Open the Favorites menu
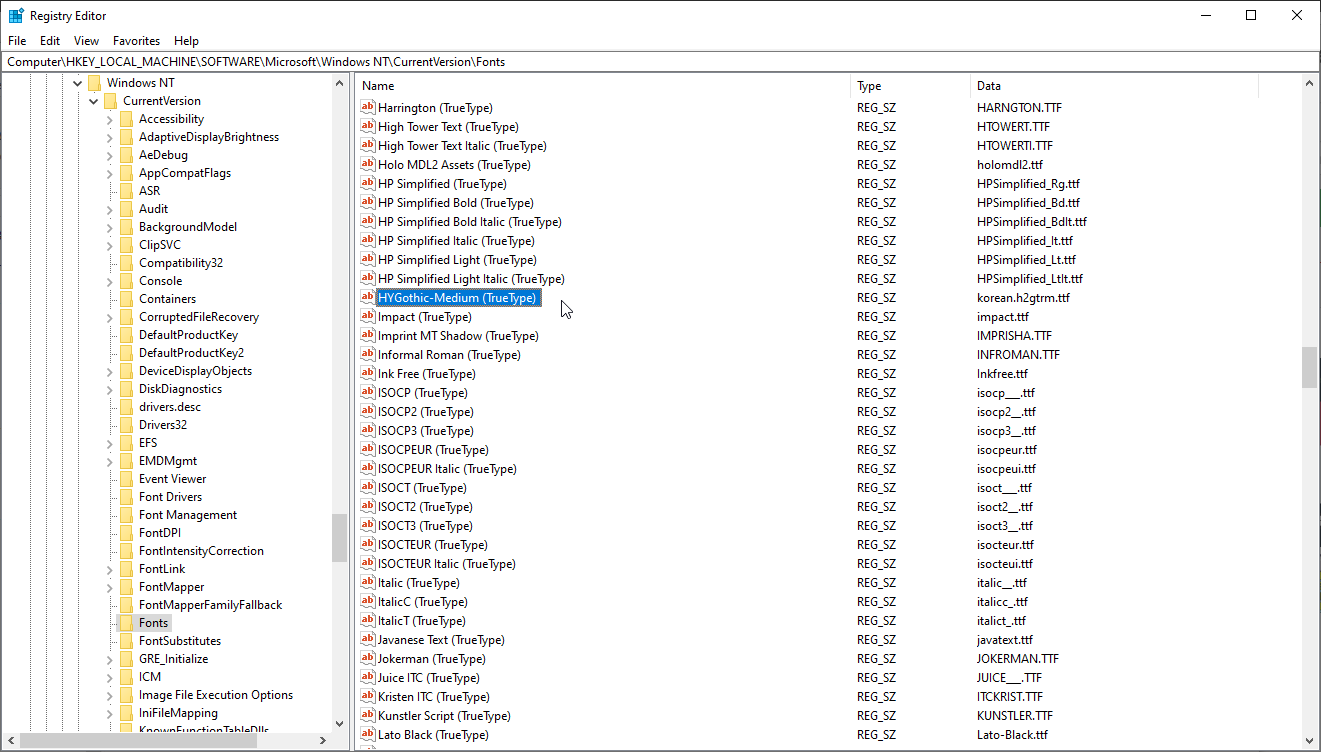Screen dimensions: 1321x752 pyautogui.click(x=136, y=41)
